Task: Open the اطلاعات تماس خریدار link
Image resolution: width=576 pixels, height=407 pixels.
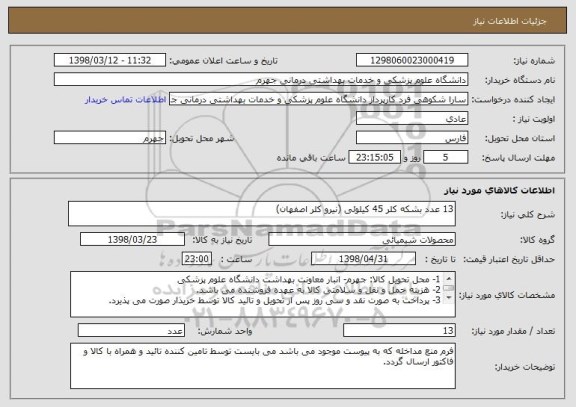Action: [x=126, y=100]
